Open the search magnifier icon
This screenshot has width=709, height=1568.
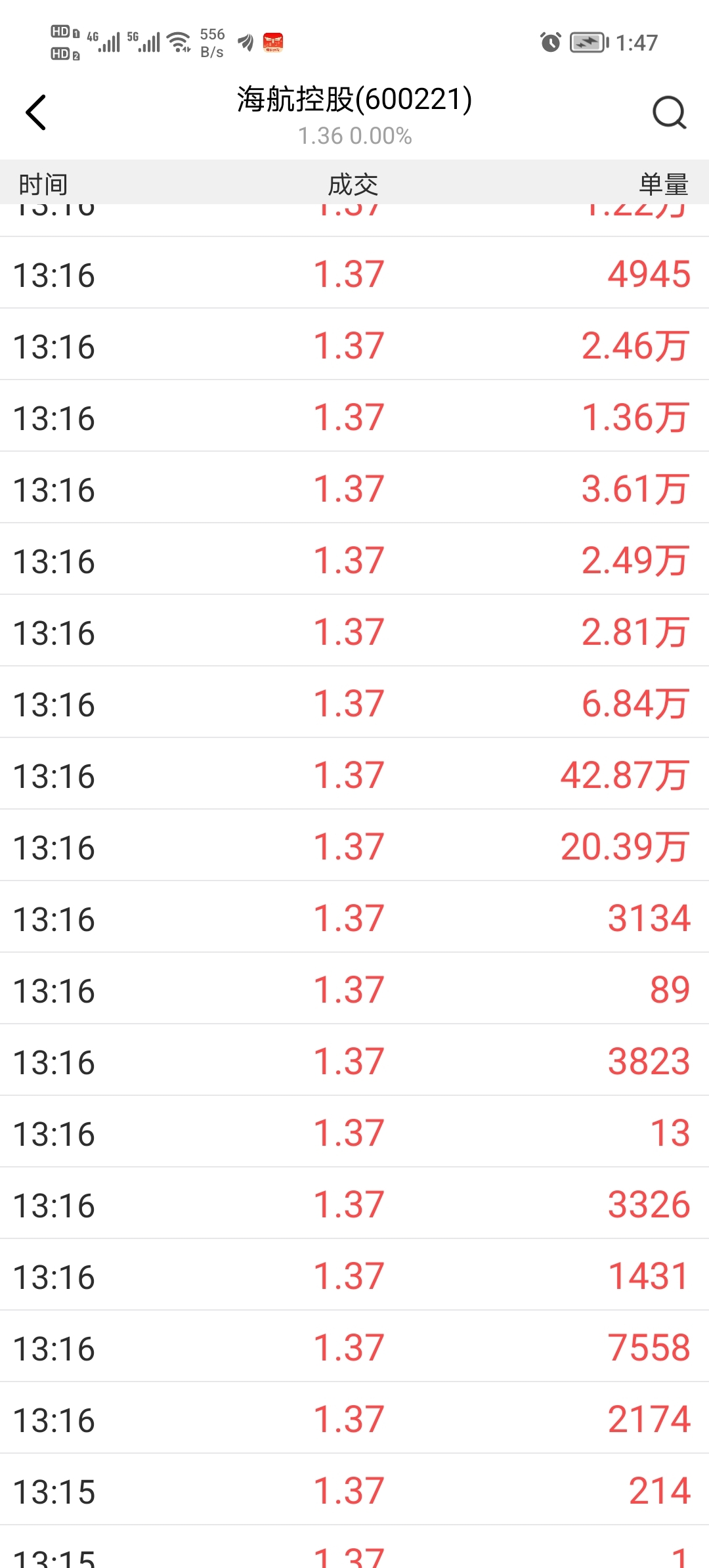pos(669,112)
